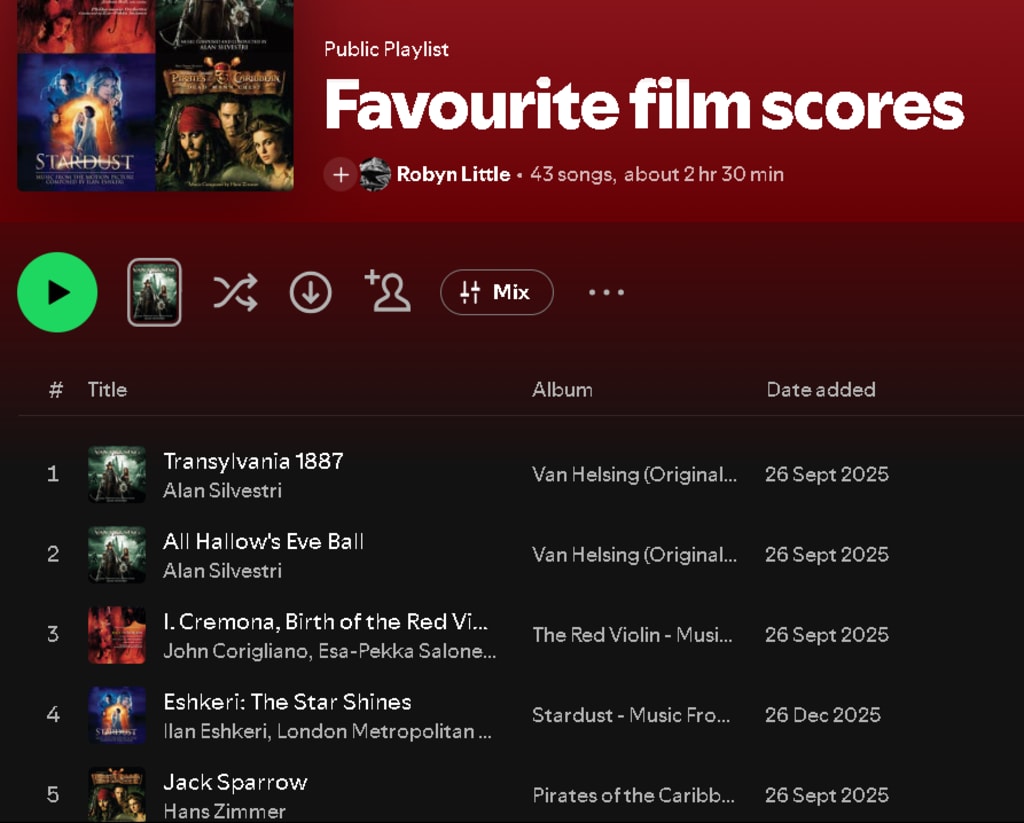Image resolution: width=1024 pixels, height=823 pixels.
Task: Select track I. Cremona, Birth of the Red Violin
Action: pyautogui.click(x=325, y=622)
